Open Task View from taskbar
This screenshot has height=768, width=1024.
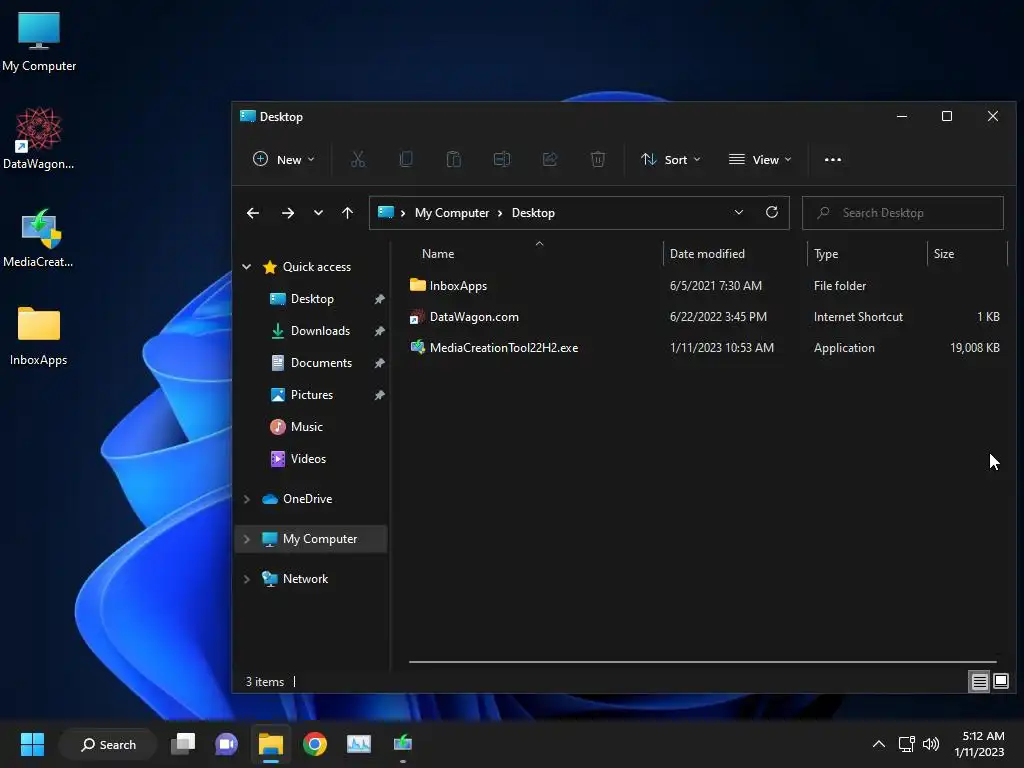point(183,744)
